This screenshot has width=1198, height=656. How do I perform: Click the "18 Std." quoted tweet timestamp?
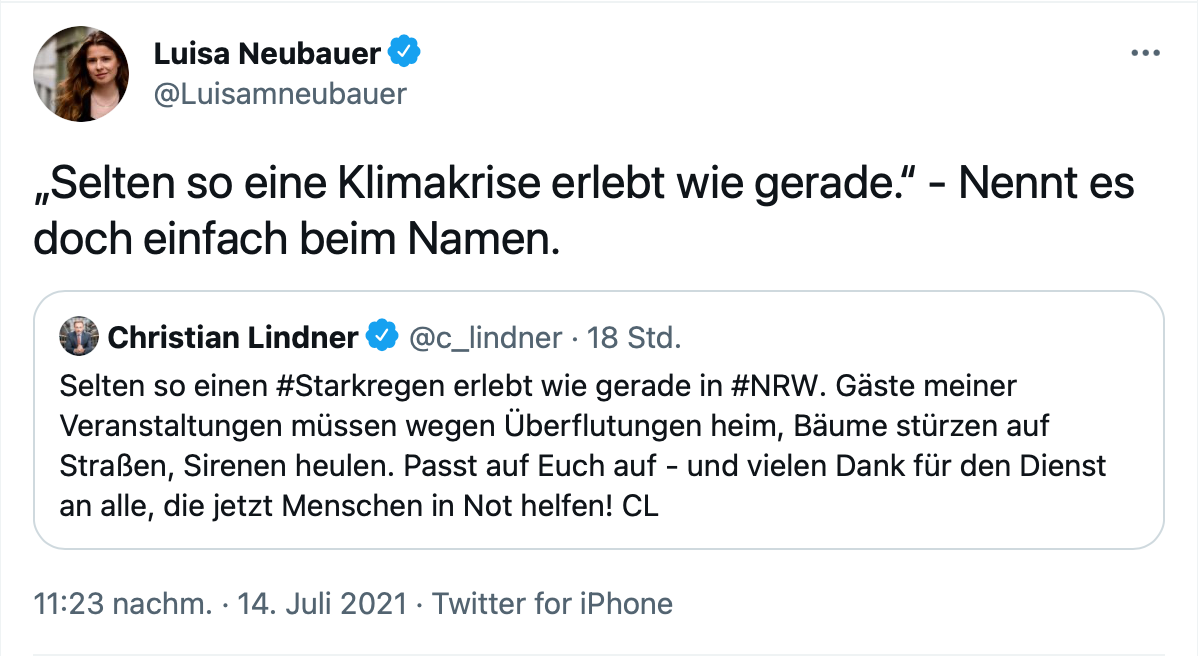pos(635,338)
